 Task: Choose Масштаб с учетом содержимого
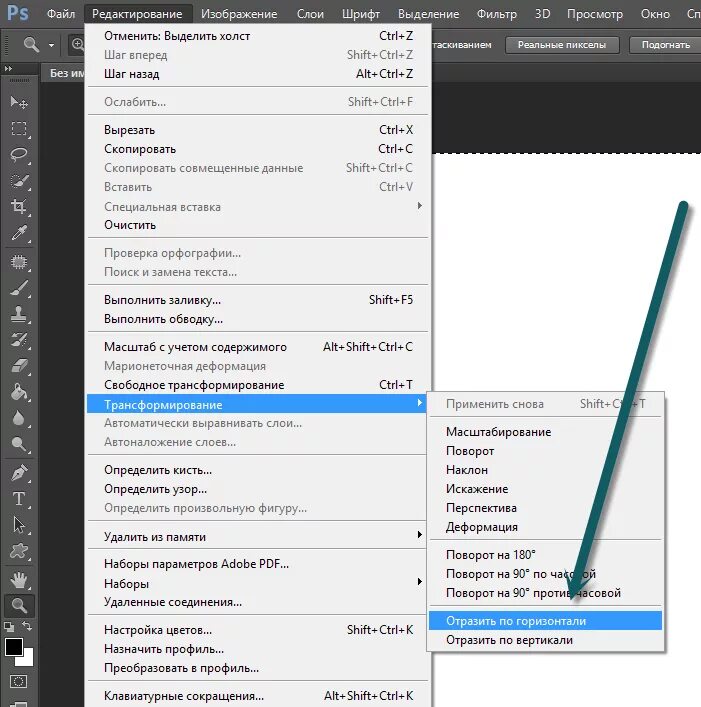click(257, 347)
